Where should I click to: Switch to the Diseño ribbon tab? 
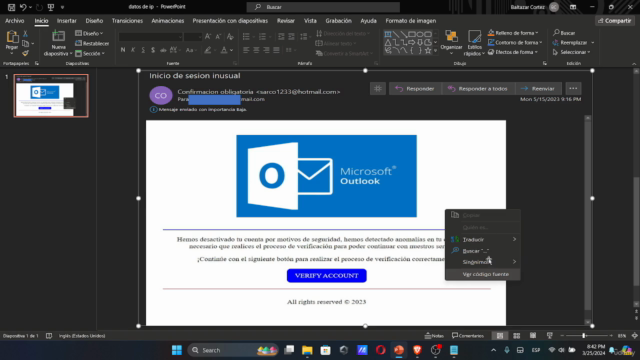(x=94, y=21)
